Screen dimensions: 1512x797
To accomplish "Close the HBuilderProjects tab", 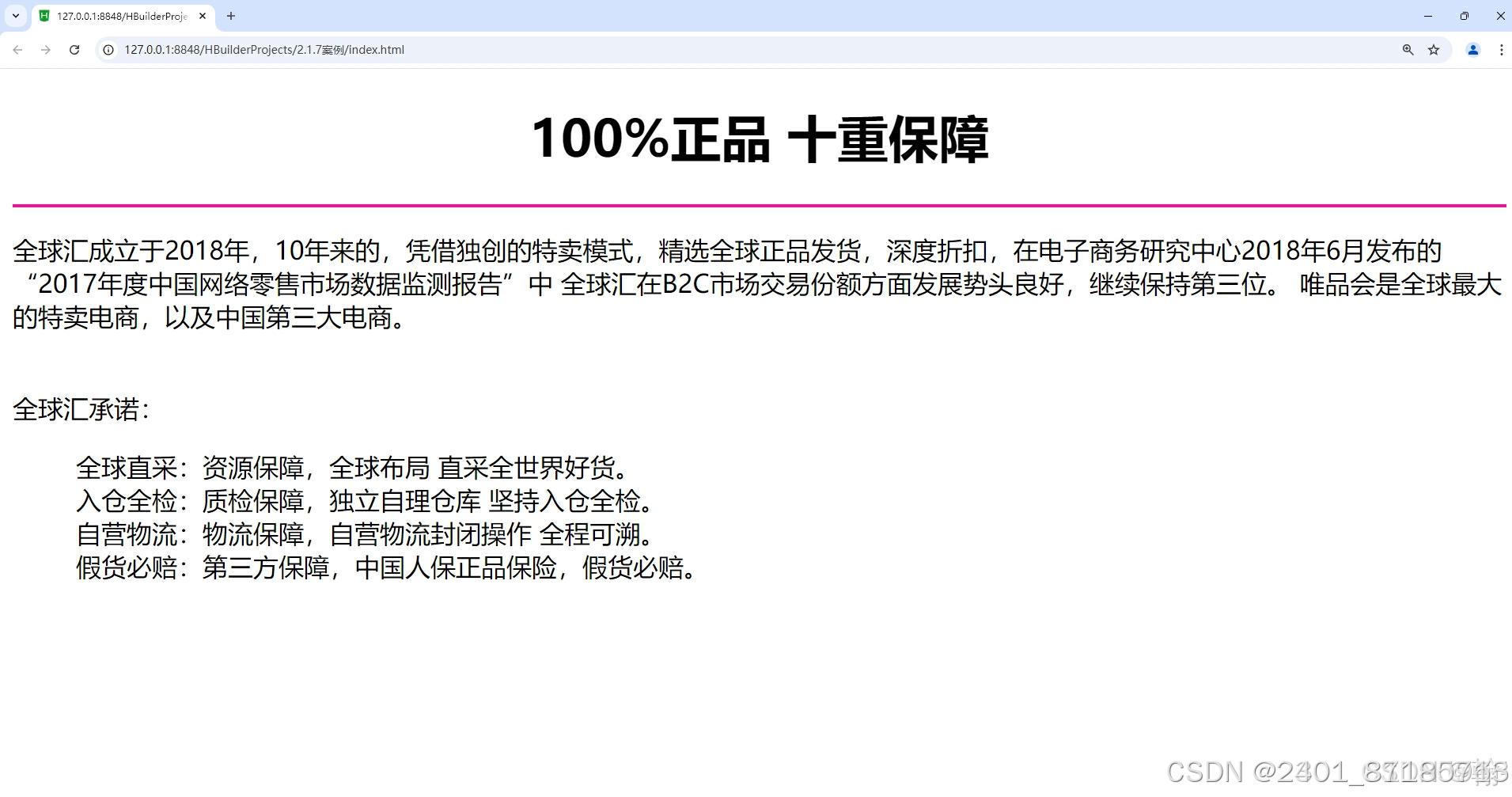I will [x=203, y=16].
